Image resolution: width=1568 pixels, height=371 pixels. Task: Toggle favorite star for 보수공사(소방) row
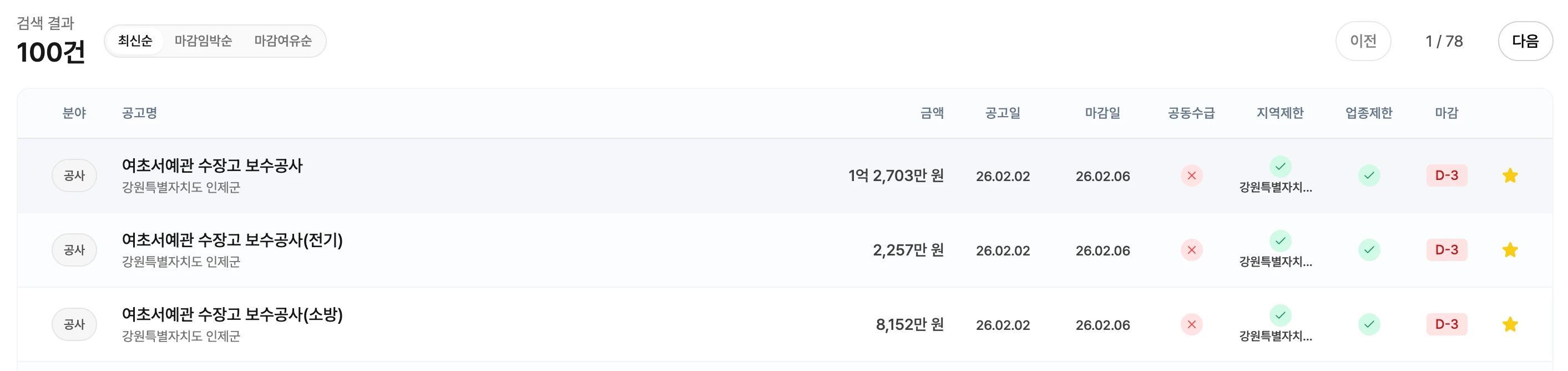1510,325
